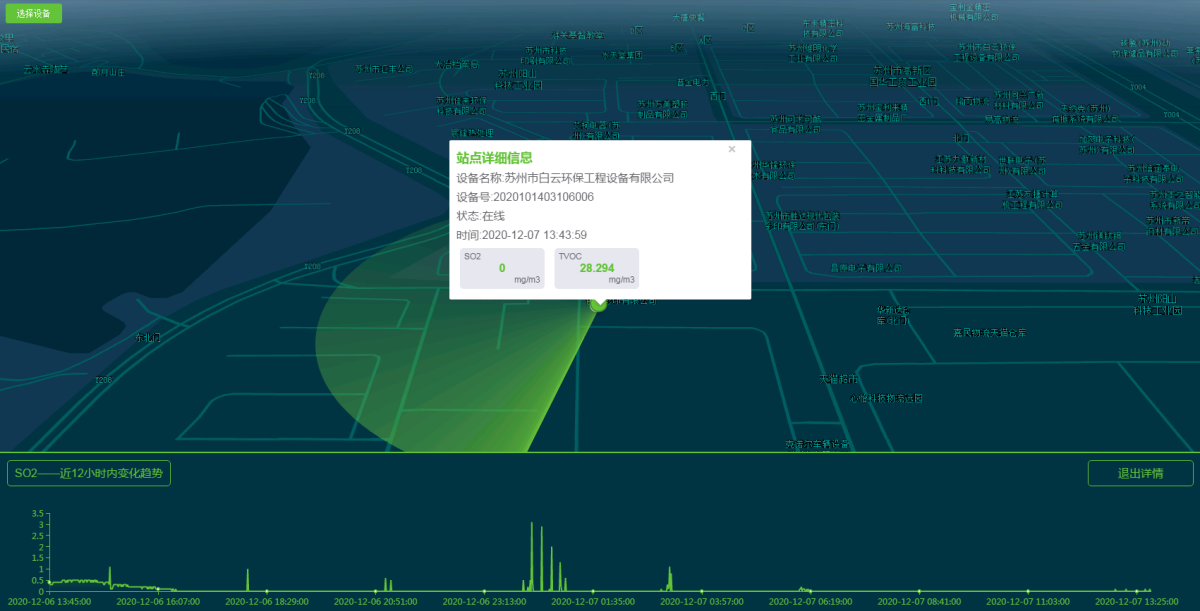Click the SO2——近12小时内变化趋势 label
Image resolution: width=1200 pixels, height=611 pixels.
89,473
